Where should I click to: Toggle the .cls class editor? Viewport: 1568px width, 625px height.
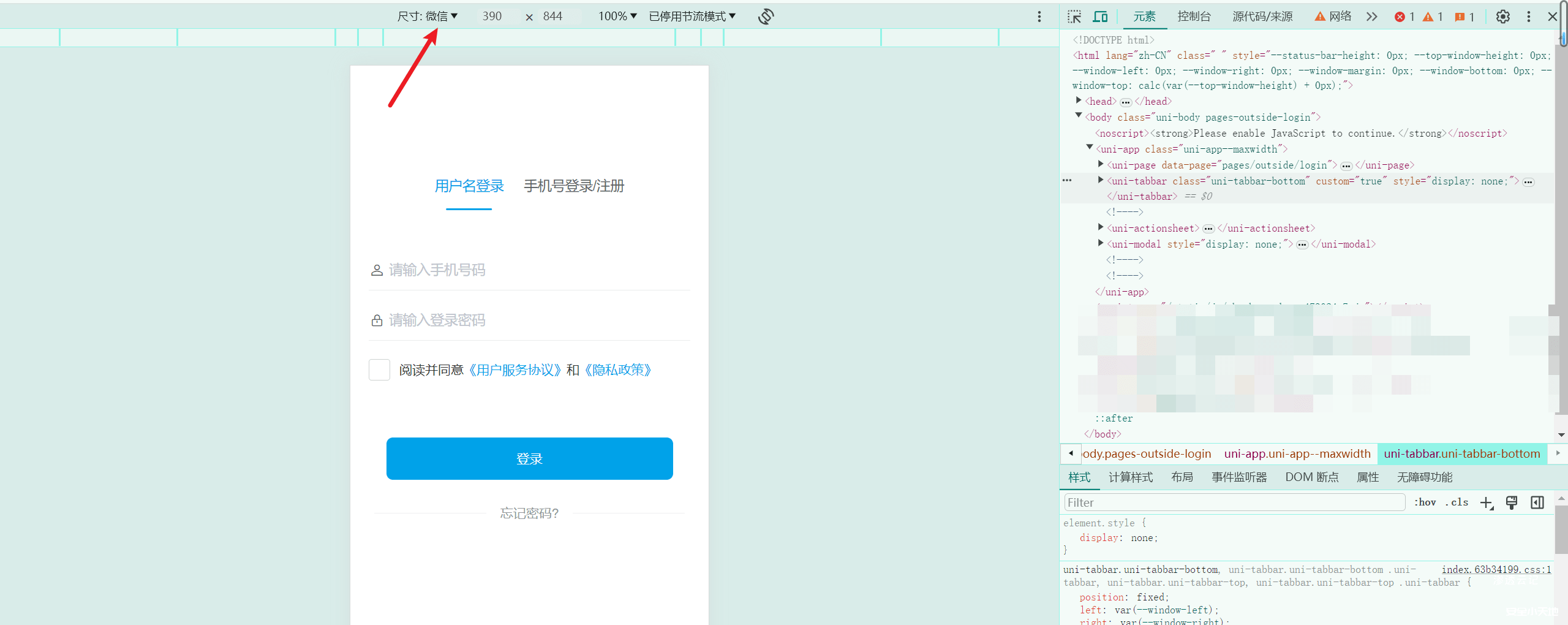point(1458,502)
